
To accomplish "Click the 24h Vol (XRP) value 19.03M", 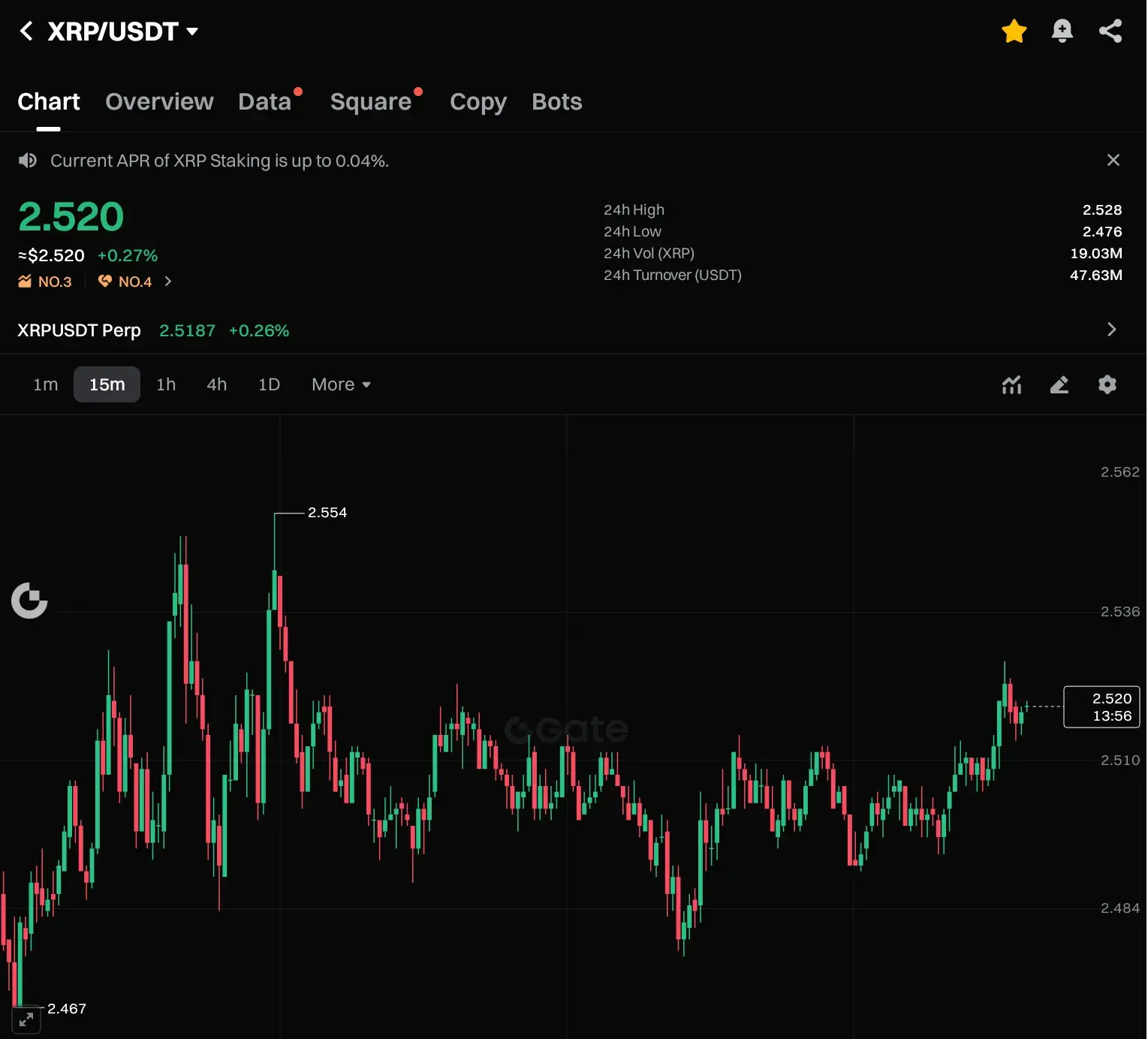I will [1096, 254].
